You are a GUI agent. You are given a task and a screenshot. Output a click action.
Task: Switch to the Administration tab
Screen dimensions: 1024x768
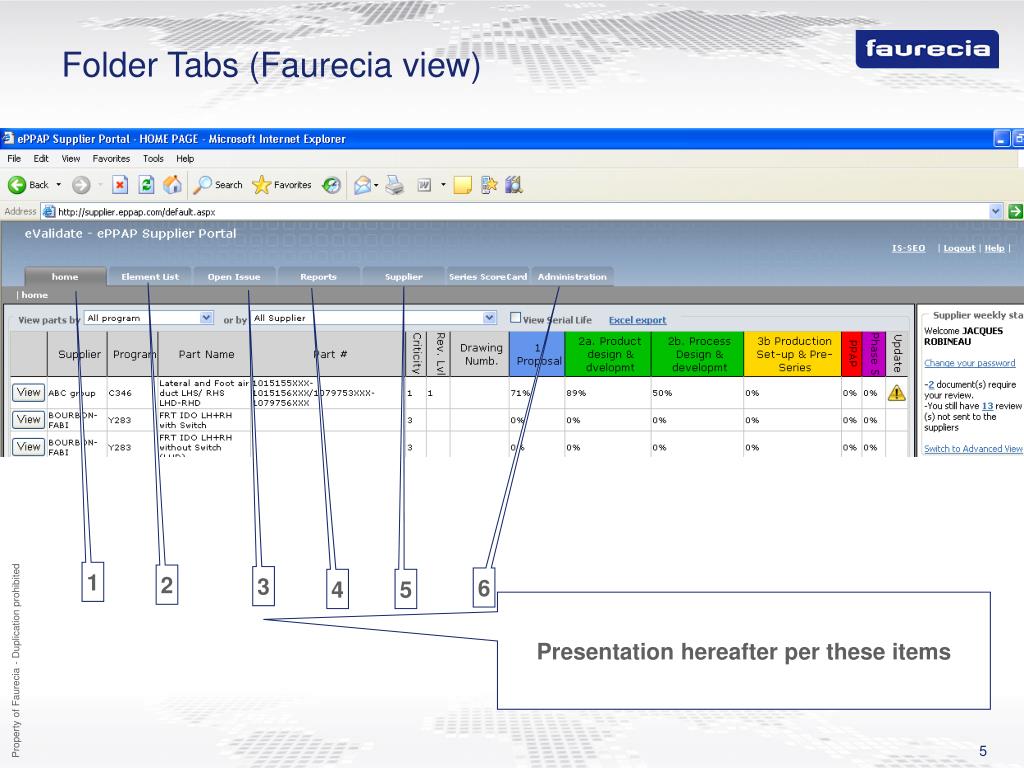click(x=572, y=276)
